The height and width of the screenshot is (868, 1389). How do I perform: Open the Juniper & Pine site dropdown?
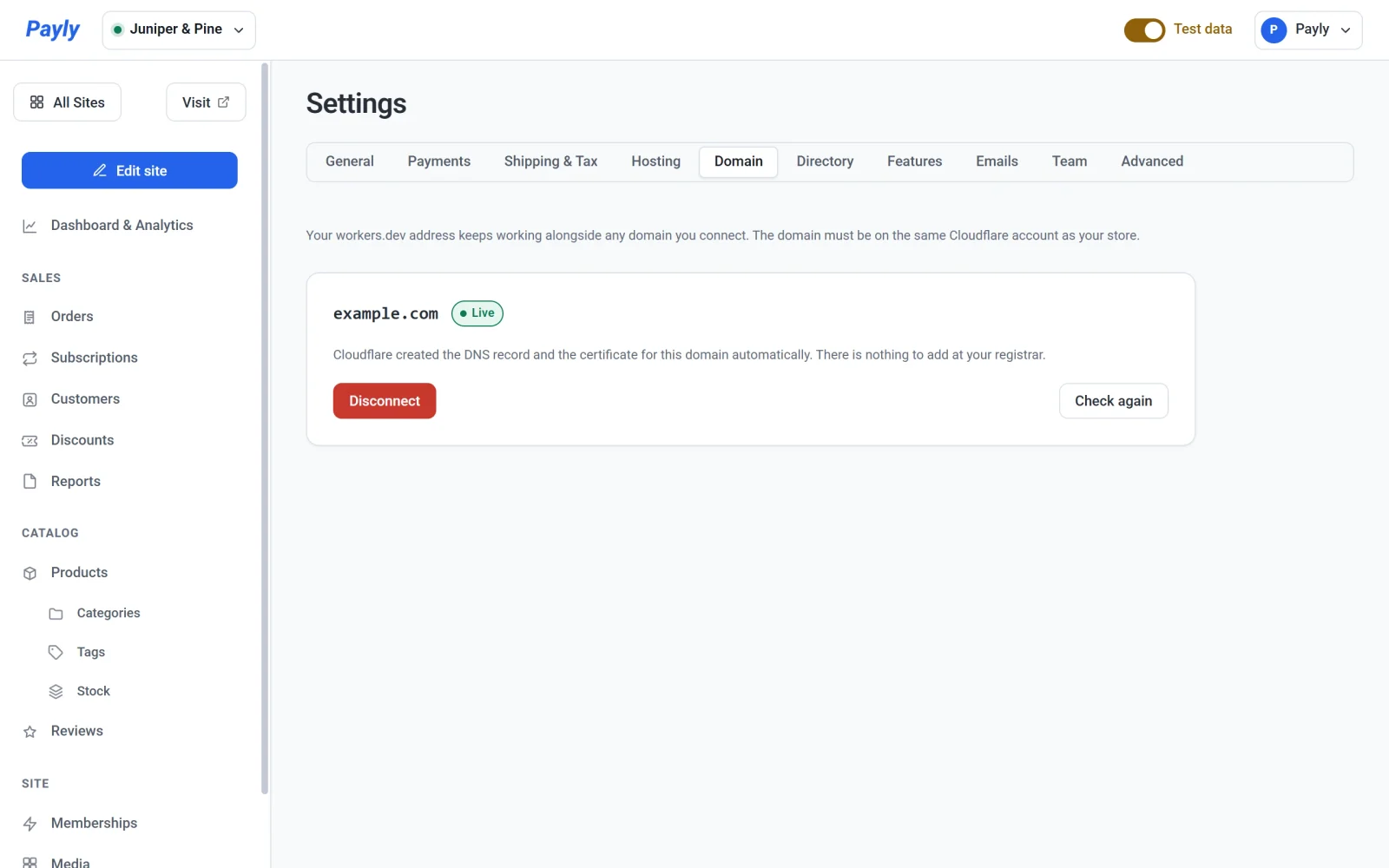coord(179,30)
